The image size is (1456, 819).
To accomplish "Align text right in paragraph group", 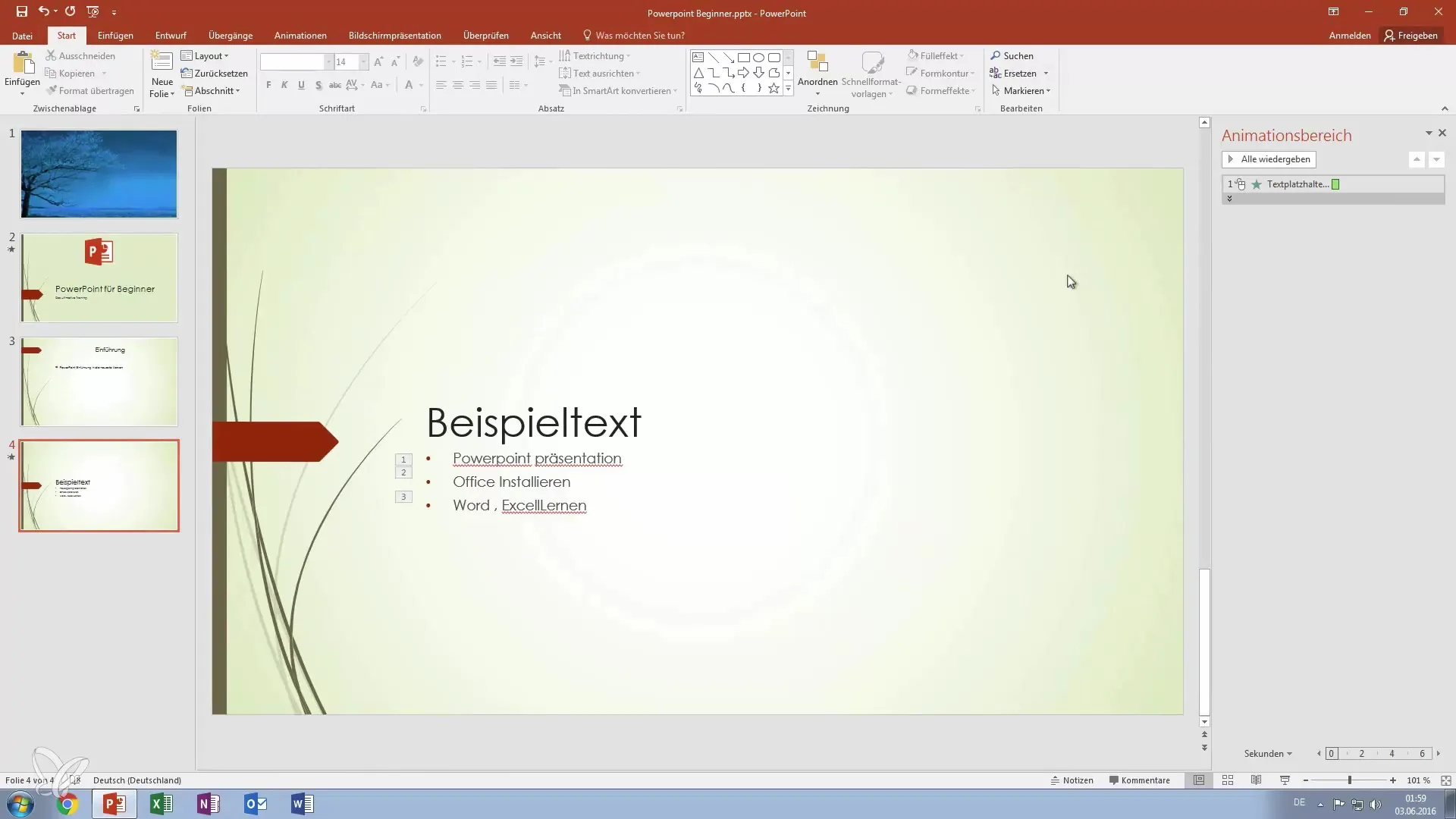I will 475,85.
